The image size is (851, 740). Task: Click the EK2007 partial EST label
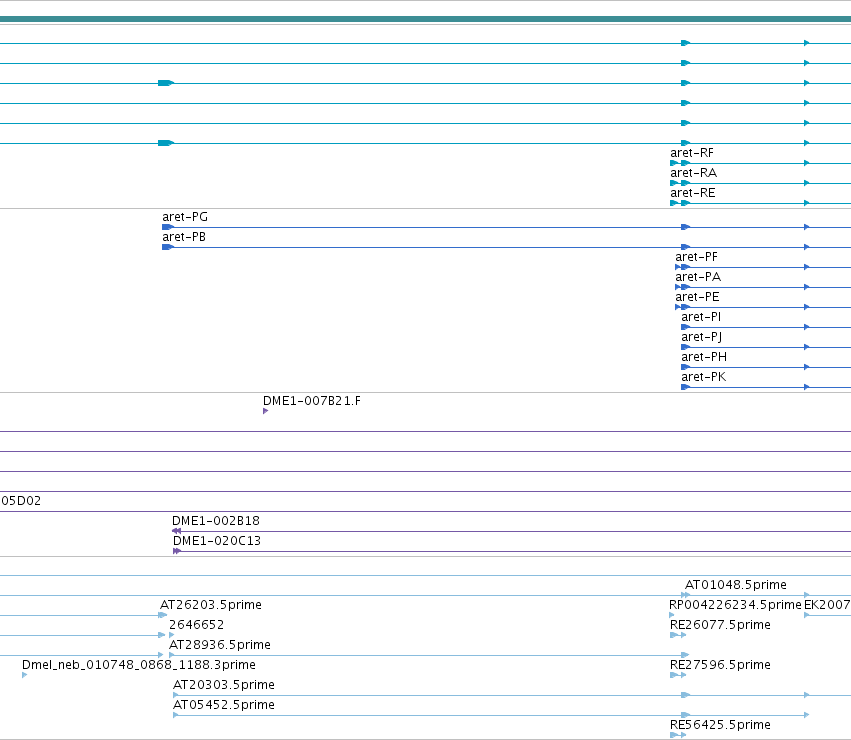click(827, 605)
